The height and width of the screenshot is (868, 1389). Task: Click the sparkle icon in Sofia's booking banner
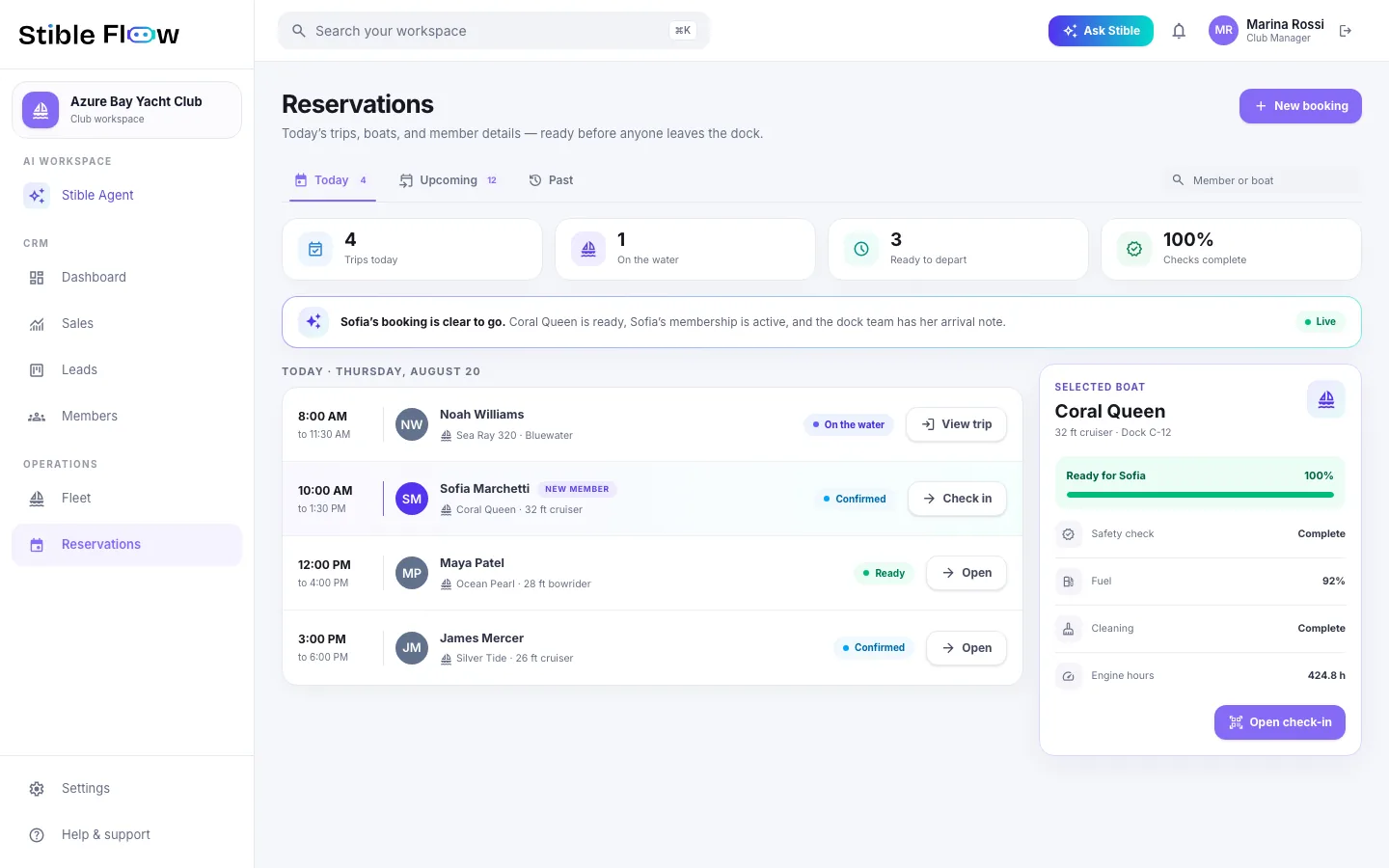coord(313,322)
